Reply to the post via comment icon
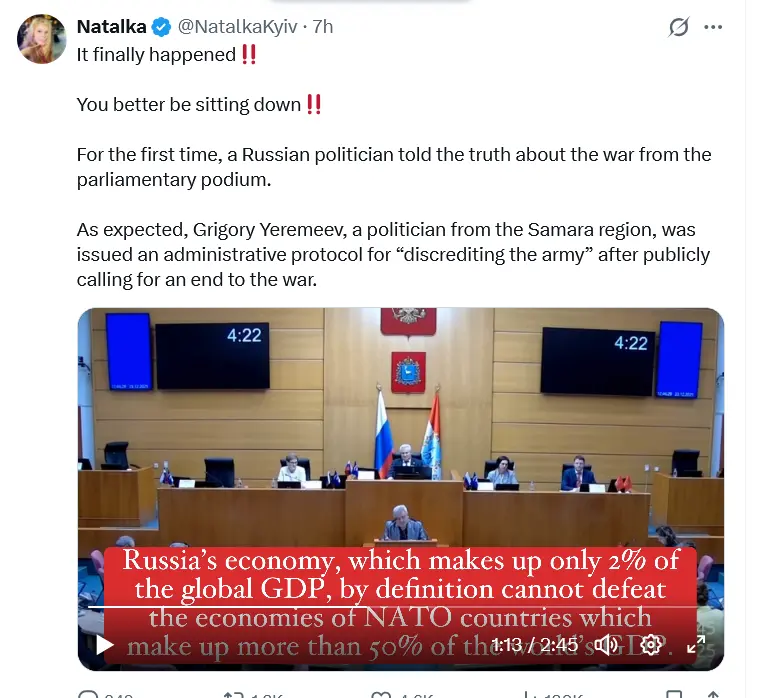Image resolution: width=770 pixels, height=698 pixels. [88, 694]
